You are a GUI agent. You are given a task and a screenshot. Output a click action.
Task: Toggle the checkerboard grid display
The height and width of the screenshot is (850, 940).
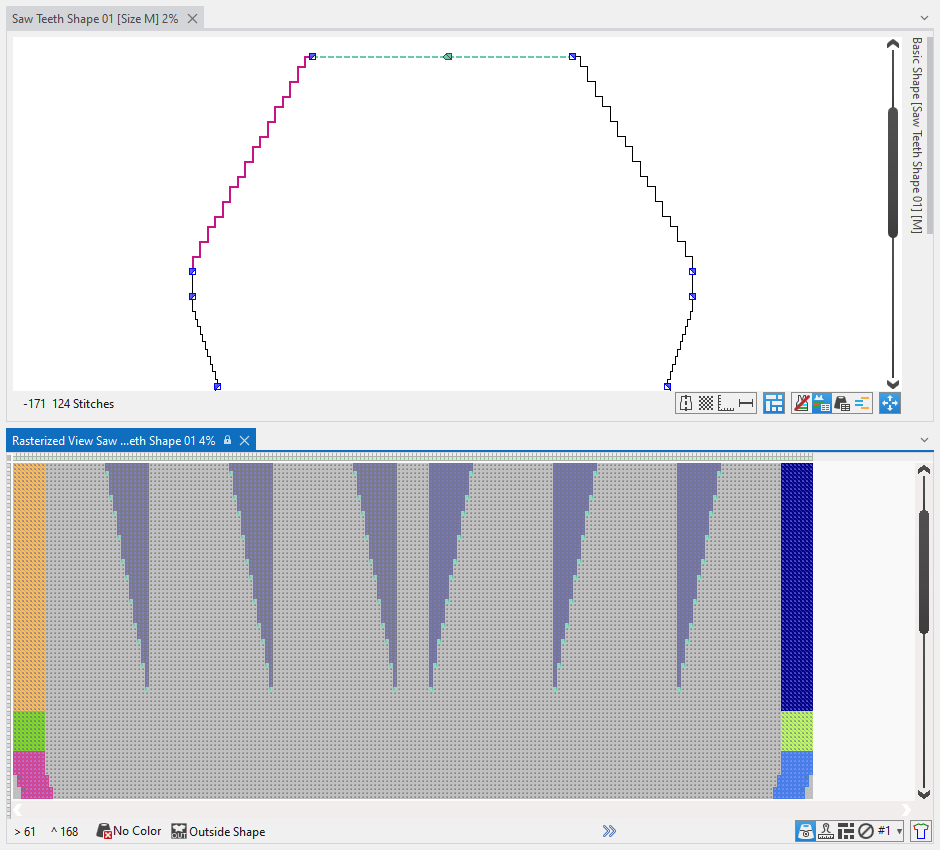click(x=705, y=403)
